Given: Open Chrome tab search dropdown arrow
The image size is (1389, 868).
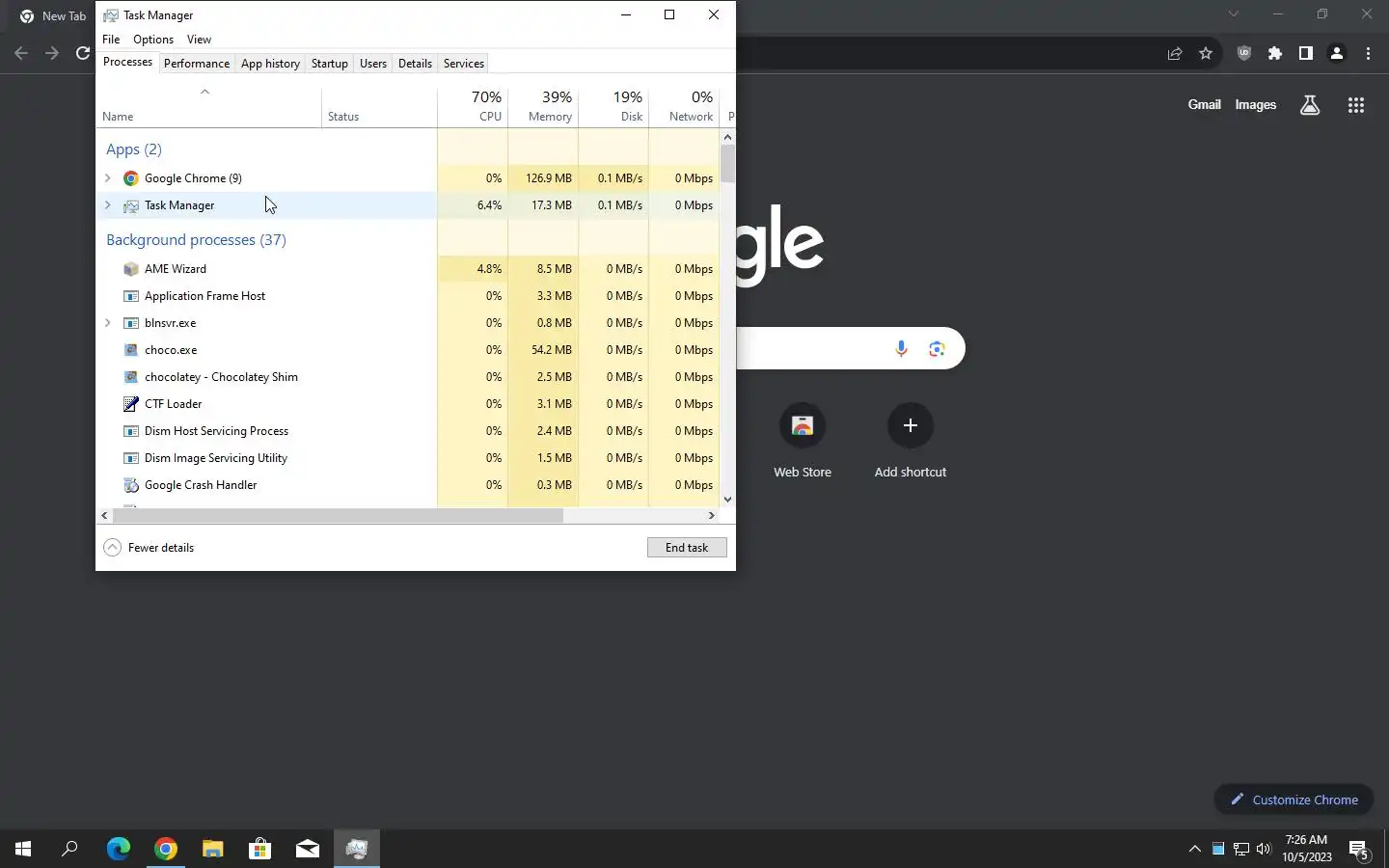Looking at the screenshot, I should pyautogui.click(x=1233, y=14).
